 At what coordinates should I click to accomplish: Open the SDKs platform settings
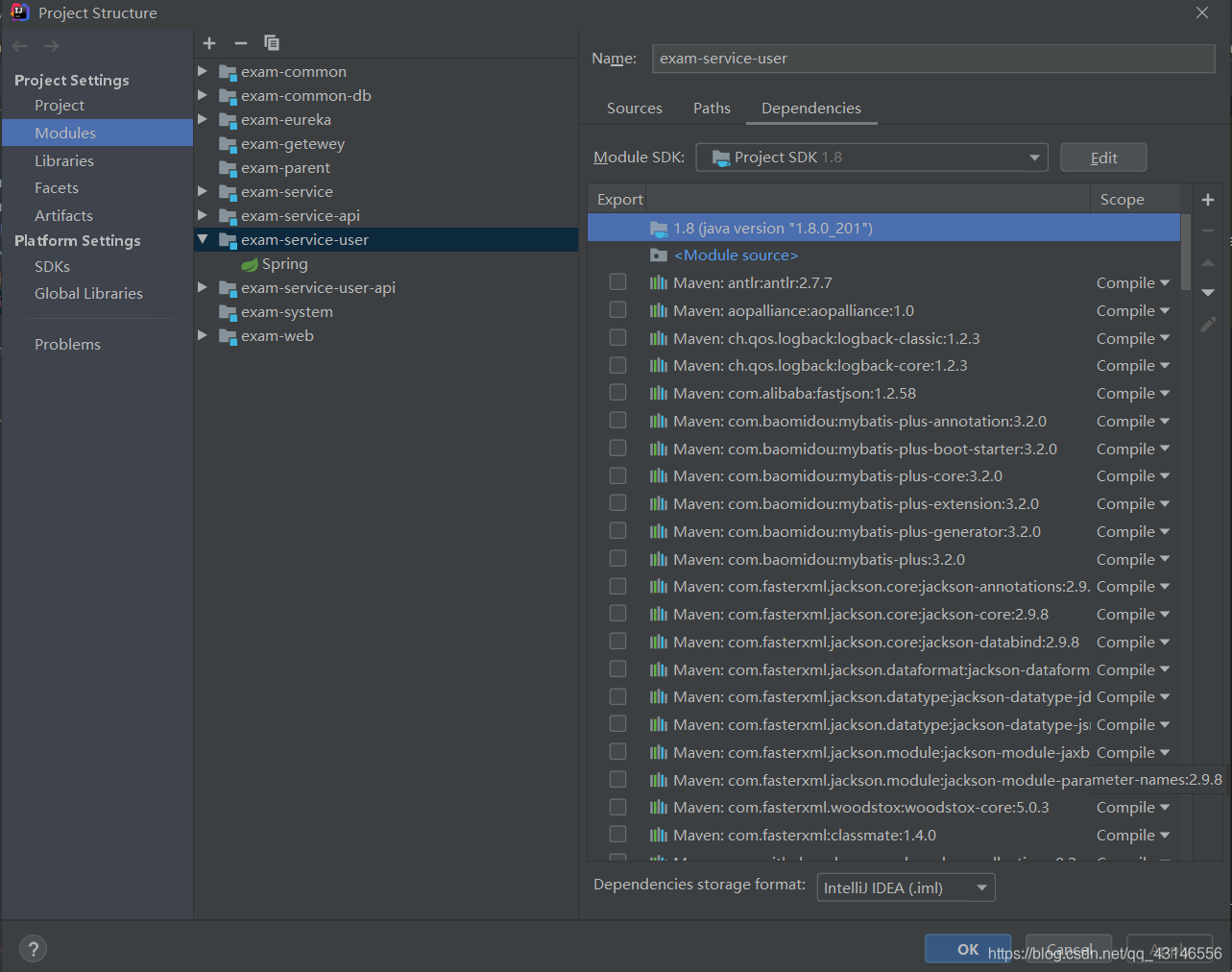(52, 267)
